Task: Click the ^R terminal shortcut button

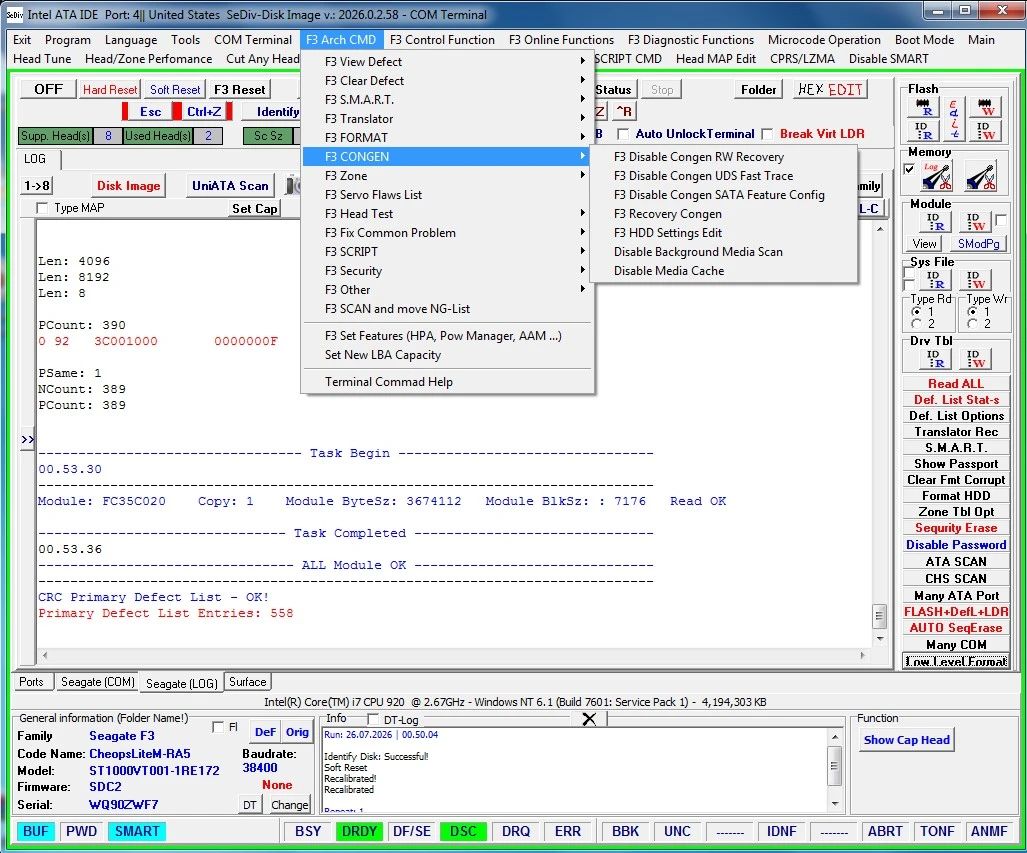Action: click(624, 111)
